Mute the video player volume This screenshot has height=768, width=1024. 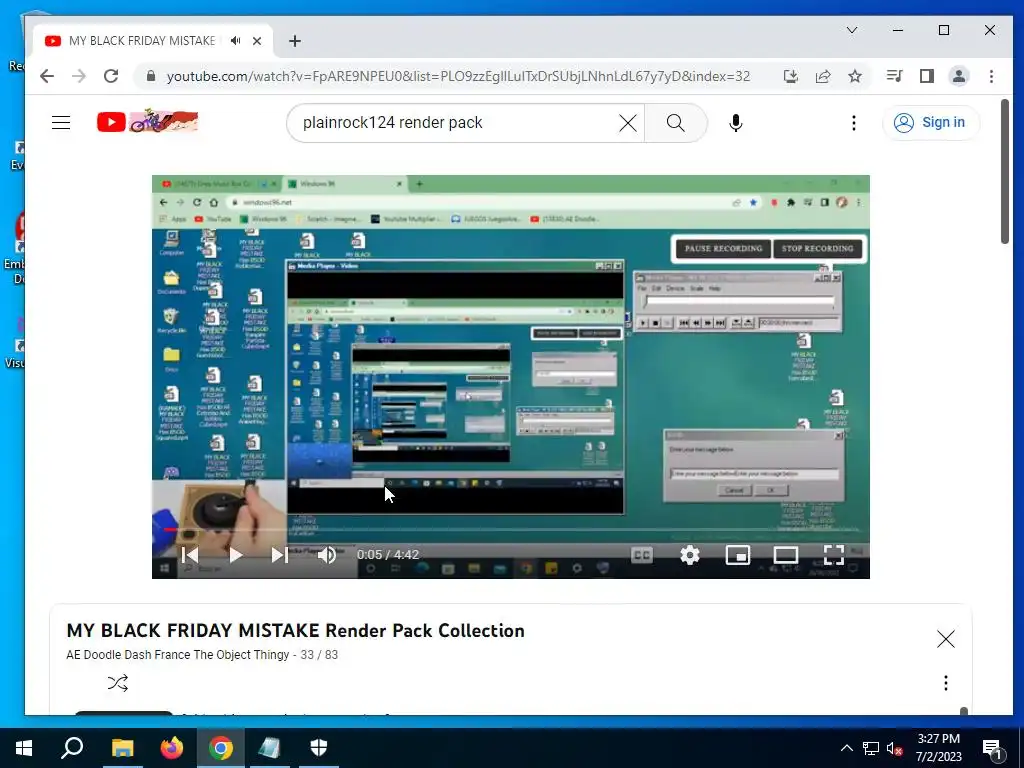click(327, 555)
